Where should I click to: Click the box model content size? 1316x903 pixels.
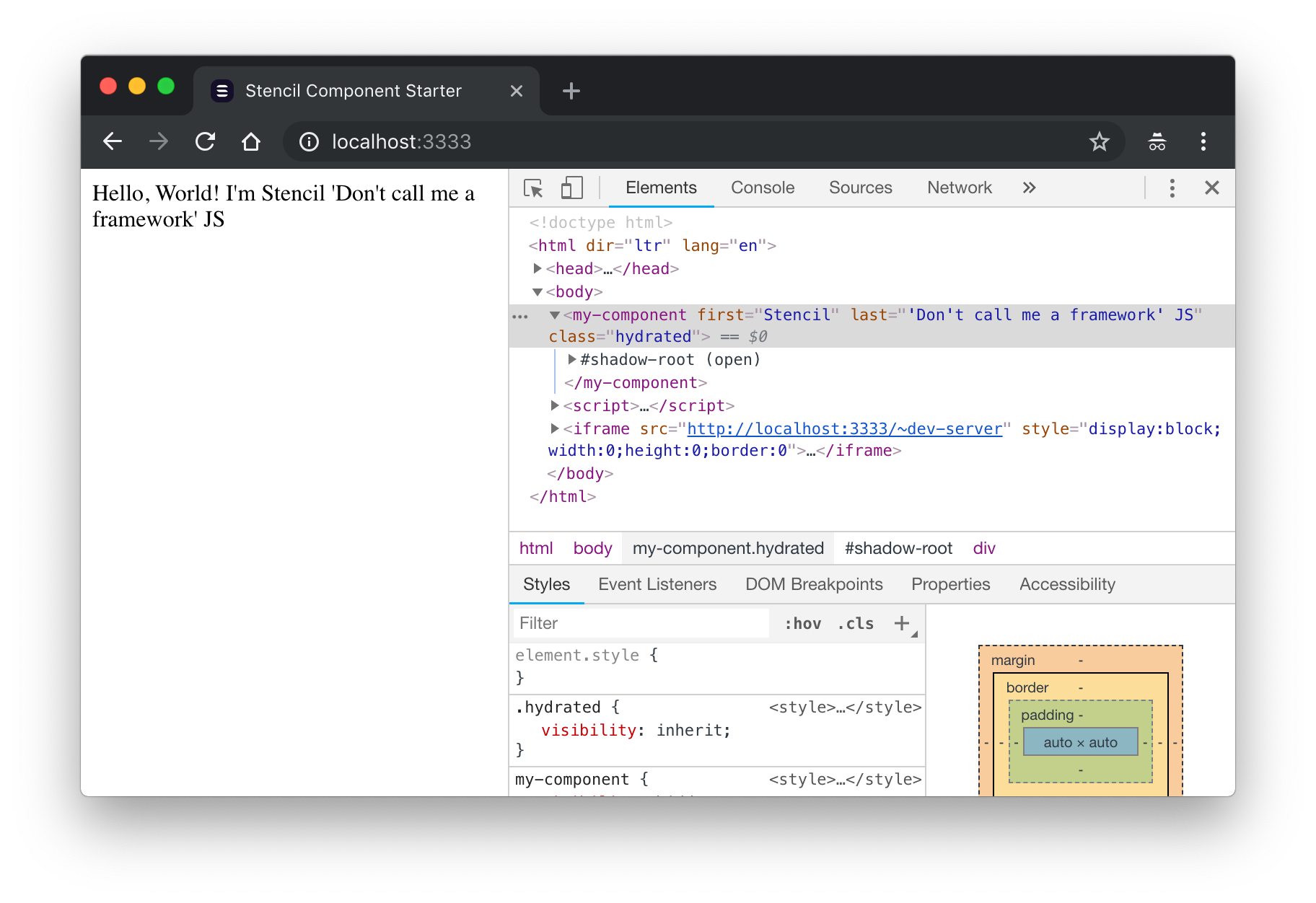click(x=1080, y=742)
